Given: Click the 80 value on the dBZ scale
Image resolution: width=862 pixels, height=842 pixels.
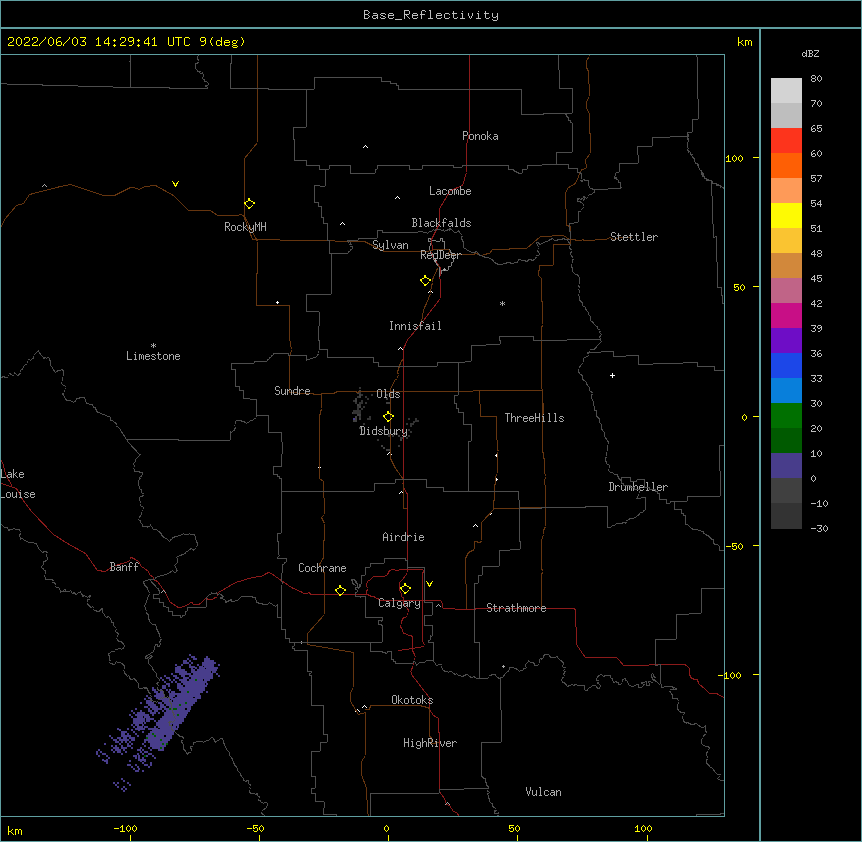Looking at the screenshot, I should click(816, 79).
